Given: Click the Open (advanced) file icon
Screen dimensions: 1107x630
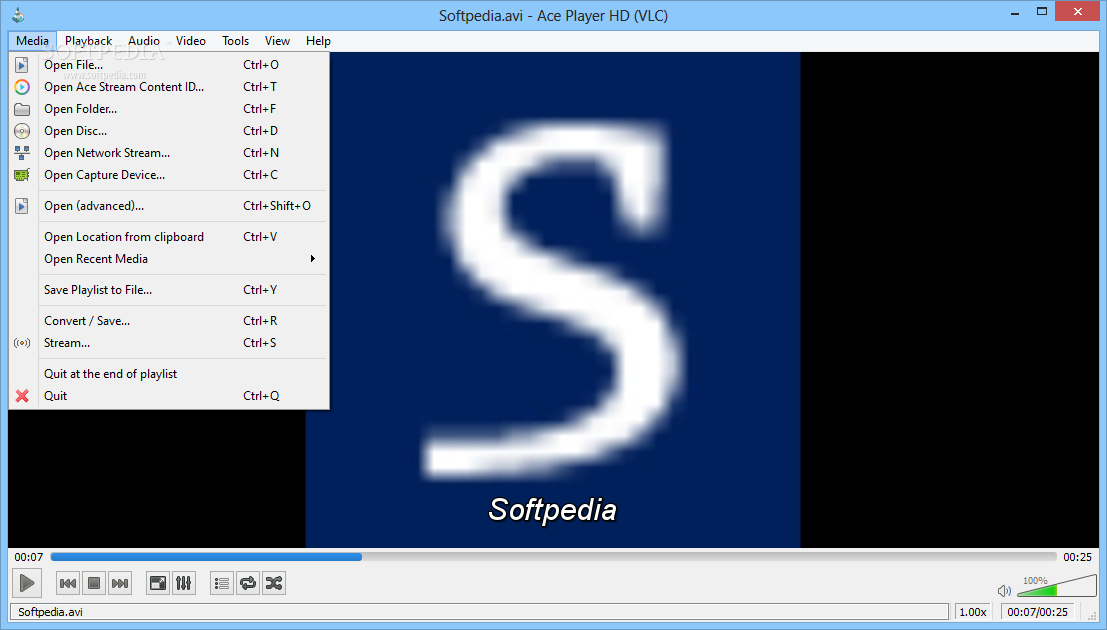Looking at the screenshot, I should (22, 206).
